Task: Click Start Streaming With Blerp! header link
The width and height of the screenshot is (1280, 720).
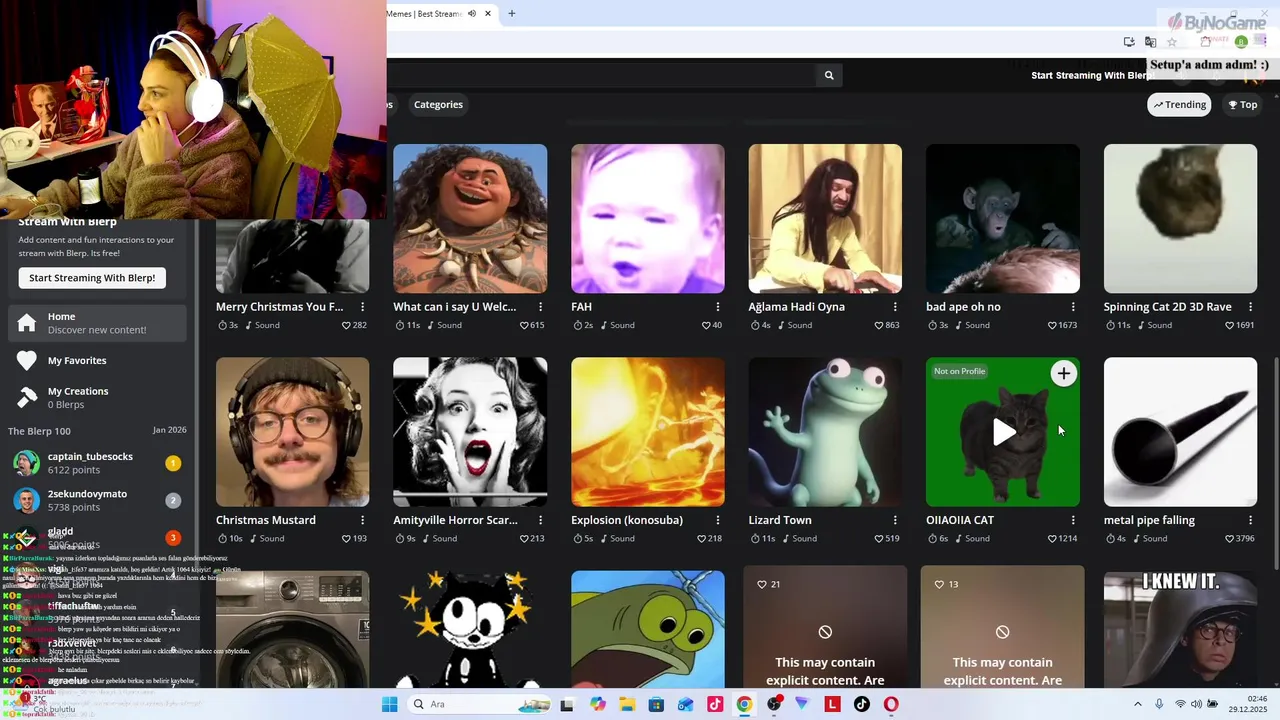Action: coord(1093,75)
